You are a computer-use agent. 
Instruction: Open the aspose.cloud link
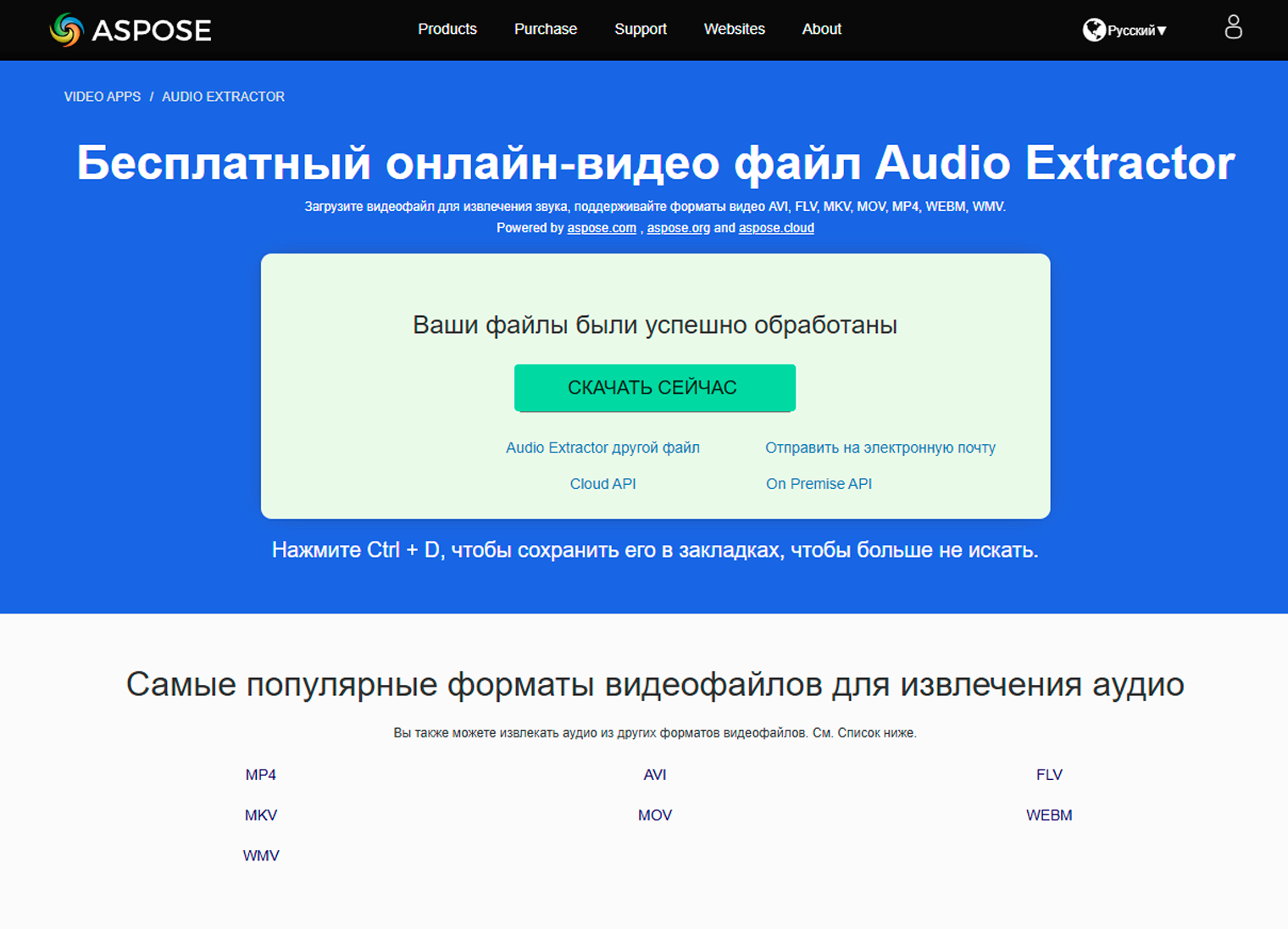776,228
